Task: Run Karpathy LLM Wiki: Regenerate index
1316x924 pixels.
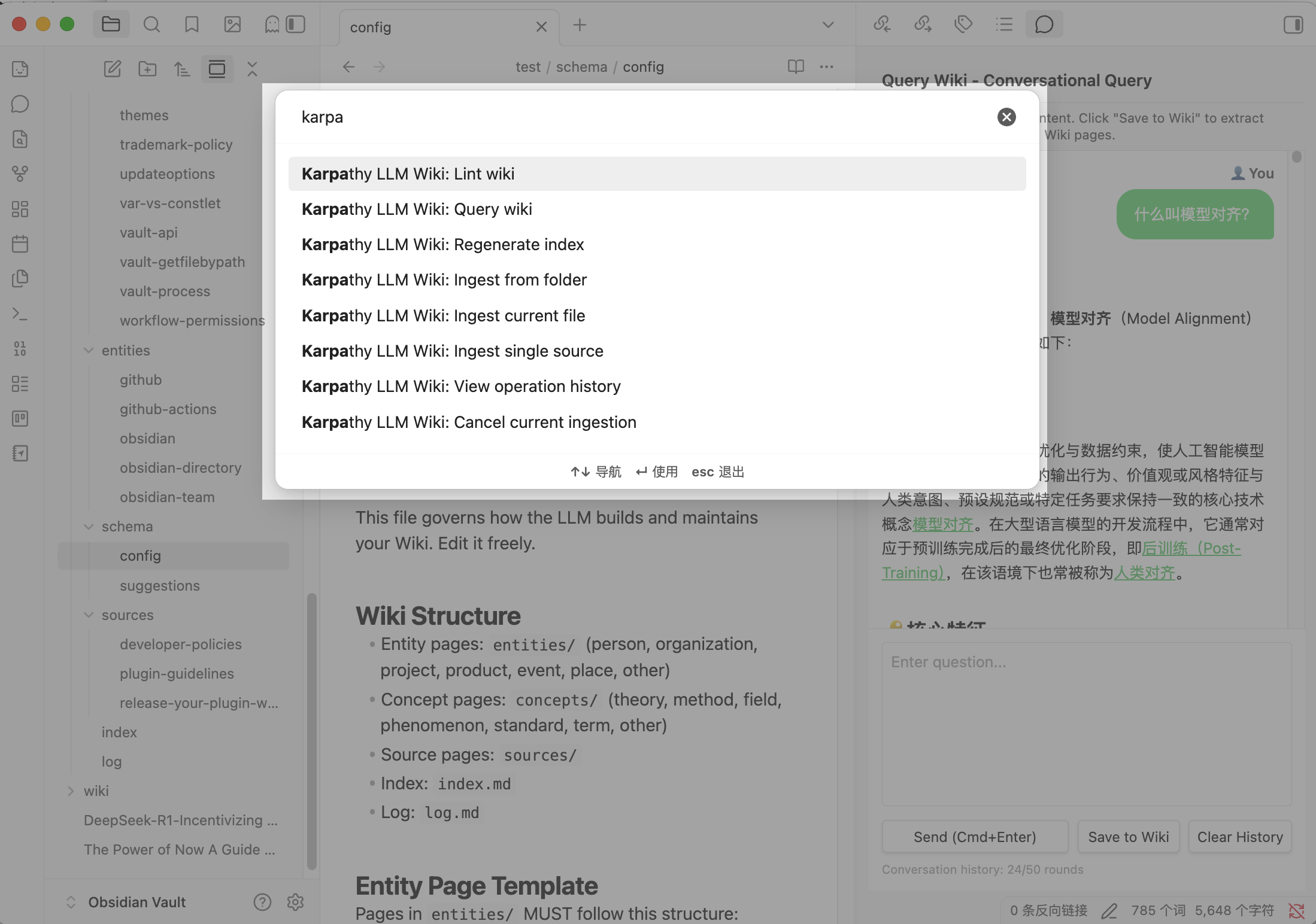Action: coord(657,245)
